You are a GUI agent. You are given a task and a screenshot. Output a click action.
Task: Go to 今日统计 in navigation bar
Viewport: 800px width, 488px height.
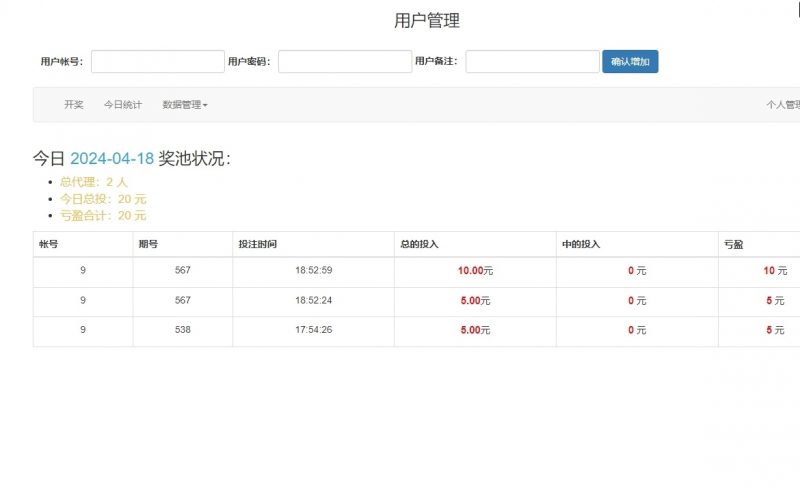[123, 105]
